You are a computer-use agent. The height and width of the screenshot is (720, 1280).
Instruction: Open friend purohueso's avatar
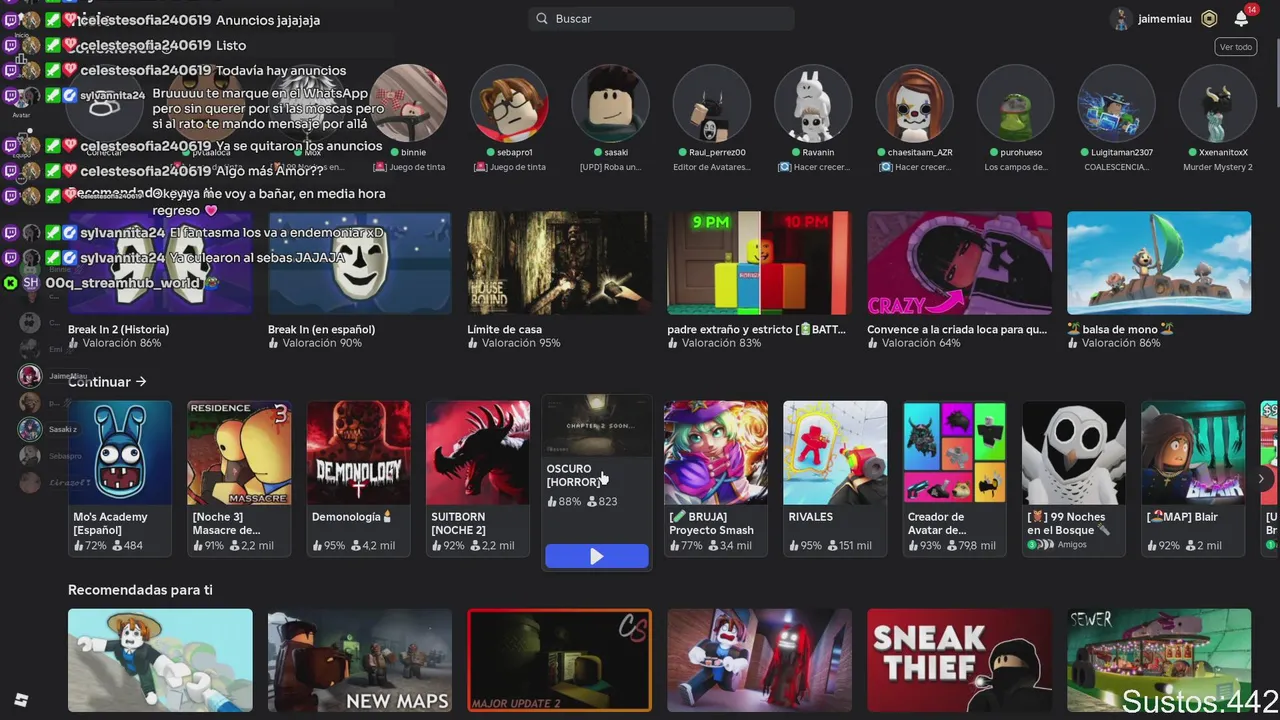(1015, 103)
